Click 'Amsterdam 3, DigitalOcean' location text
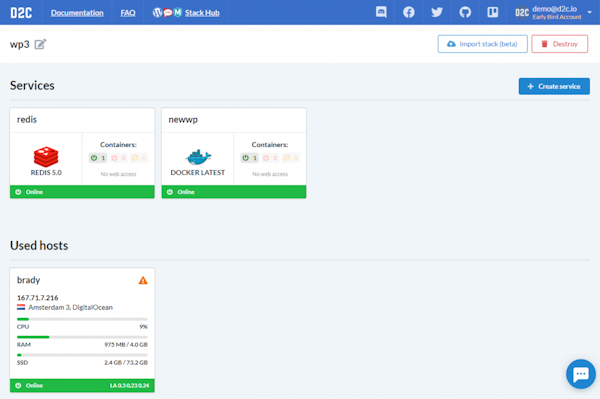The height and width of the screenshot is (399, 600). pos(70,307)
